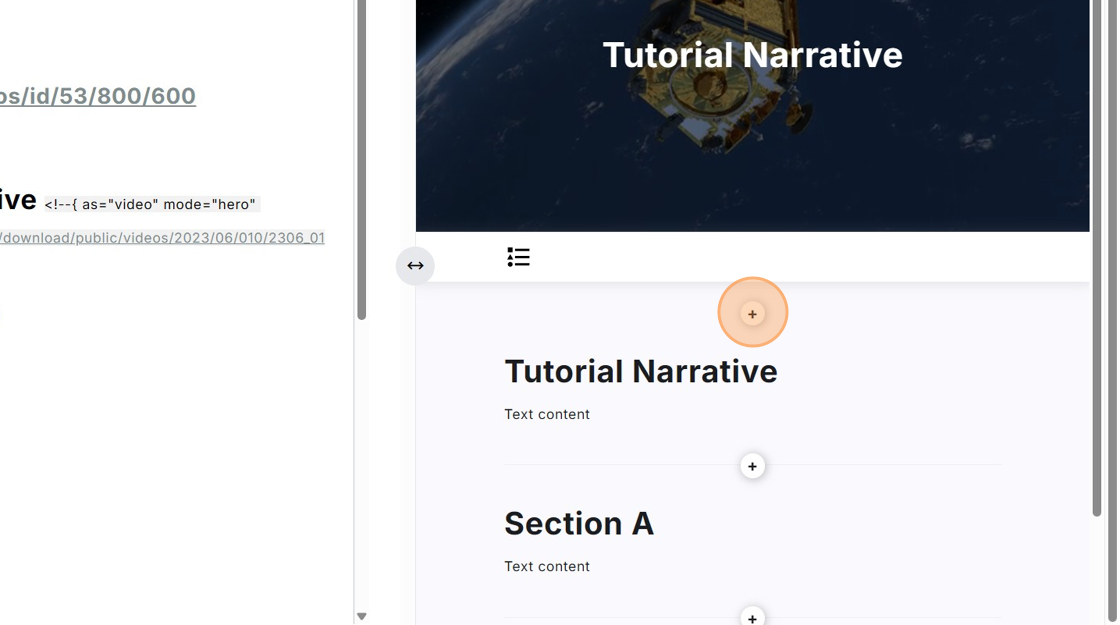Click Text content paragraph under Tutorial Narrative
The height and width of the screenshot is (625, 1120).
547,415
